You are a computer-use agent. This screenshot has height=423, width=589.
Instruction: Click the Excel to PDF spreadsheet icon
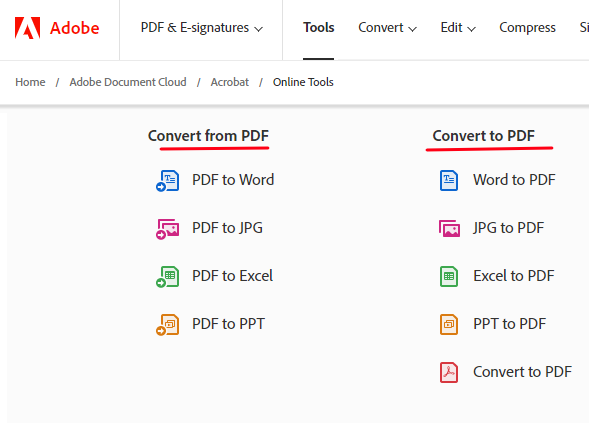tap(449, 276)
